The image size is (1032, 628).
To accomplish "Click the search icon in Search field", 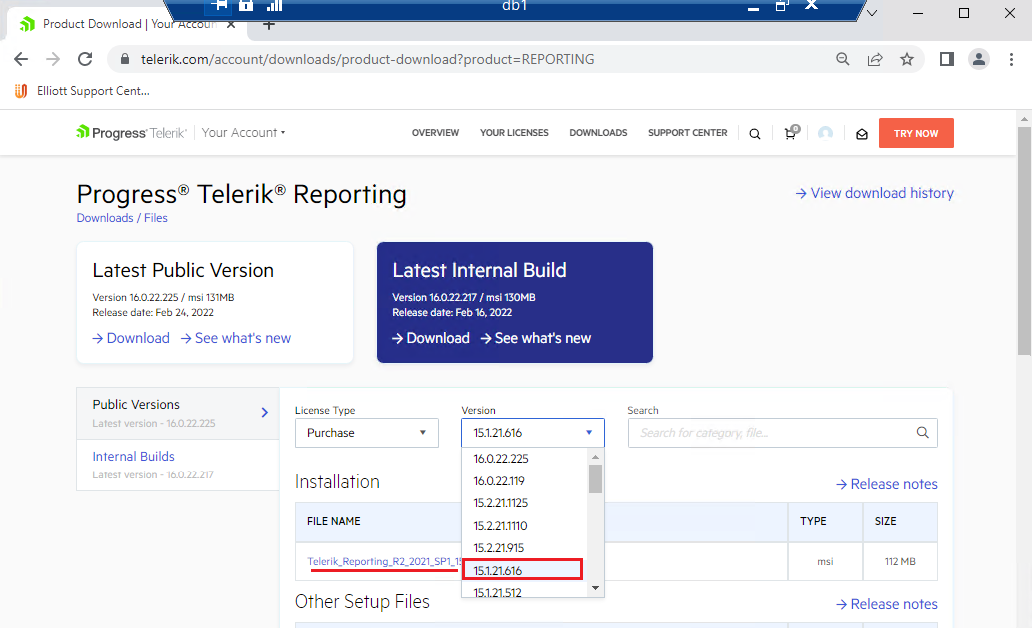I will point(923,432).
